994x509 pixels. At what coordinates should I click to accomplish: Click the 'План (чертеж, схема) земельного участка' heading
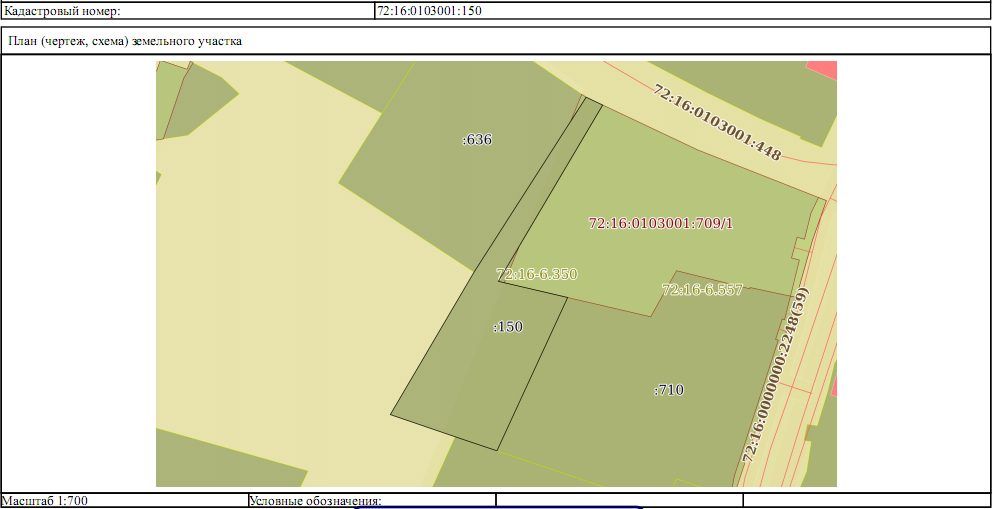[125, 42]
